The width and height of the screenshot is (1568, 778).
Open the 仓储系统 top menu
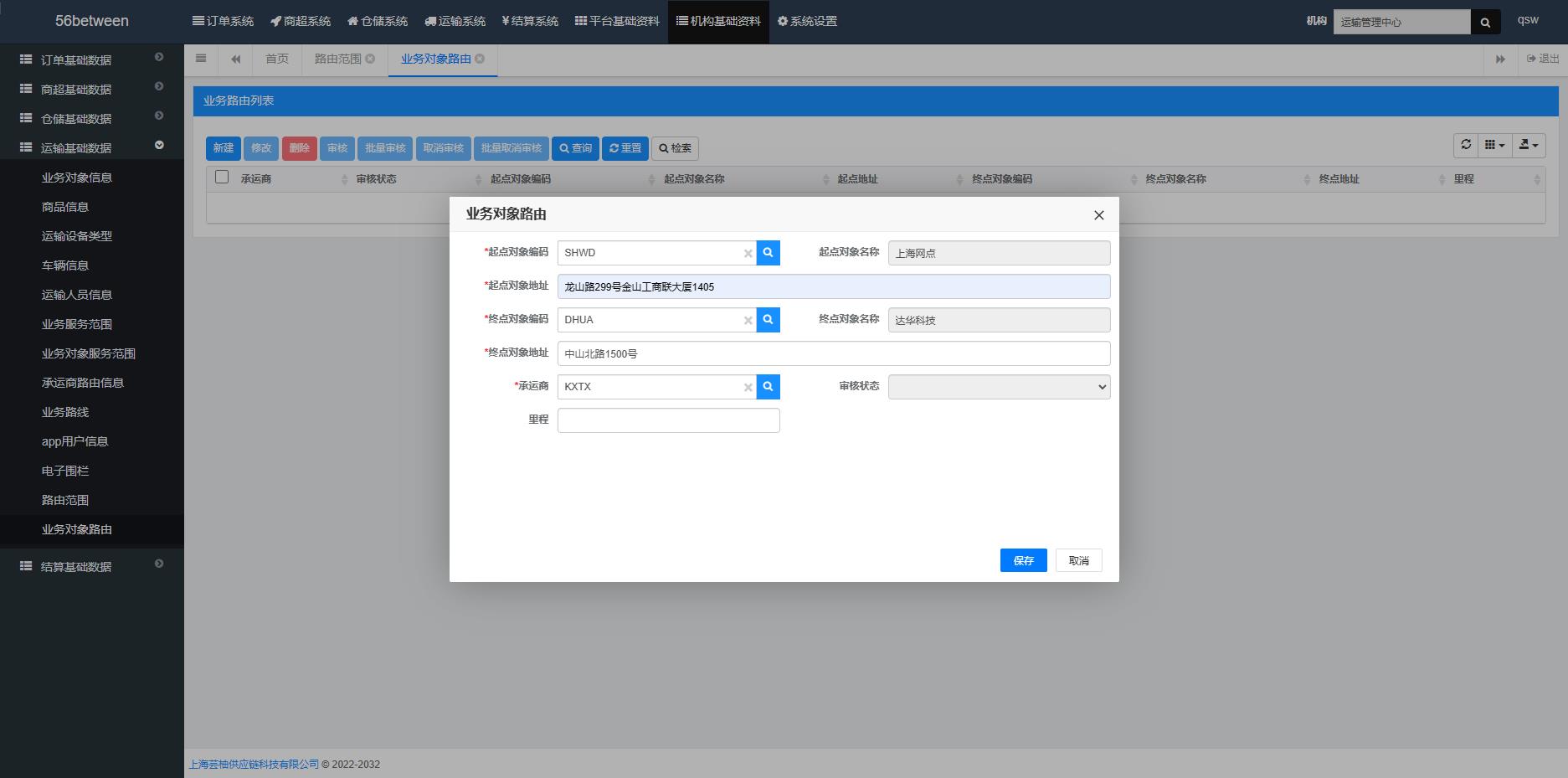point(378,21)
